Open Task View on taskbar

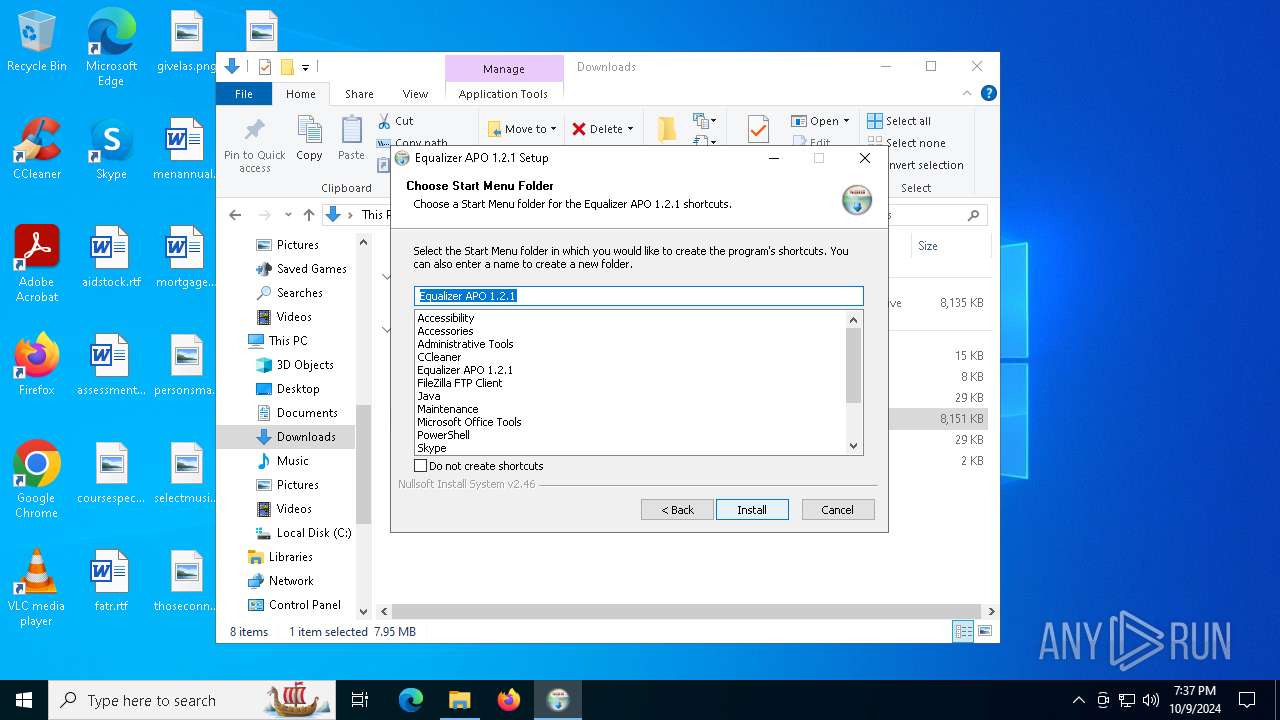click(360, 700)
